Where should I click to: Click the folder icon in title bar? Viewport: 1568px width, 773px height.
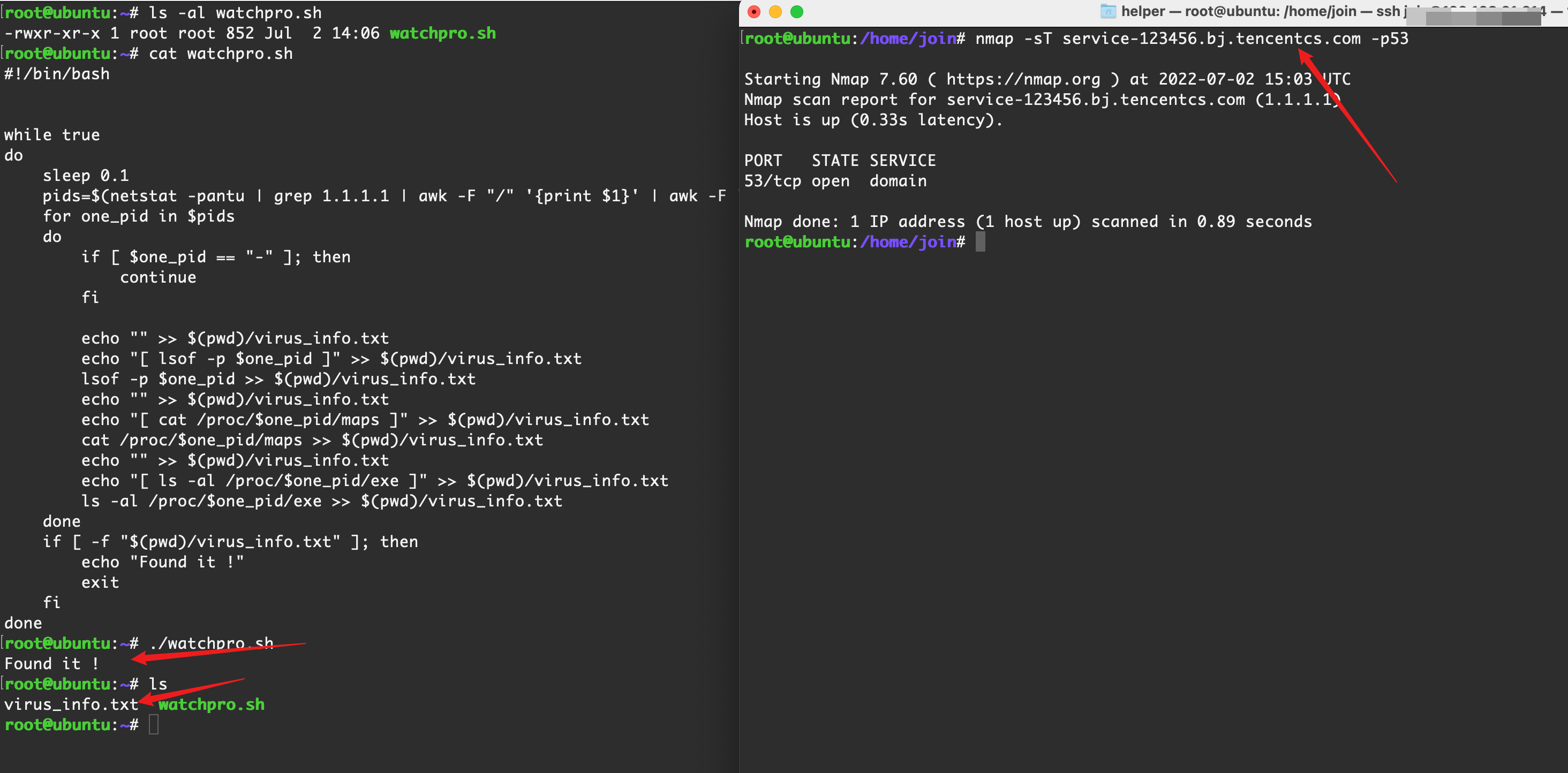1108,12
